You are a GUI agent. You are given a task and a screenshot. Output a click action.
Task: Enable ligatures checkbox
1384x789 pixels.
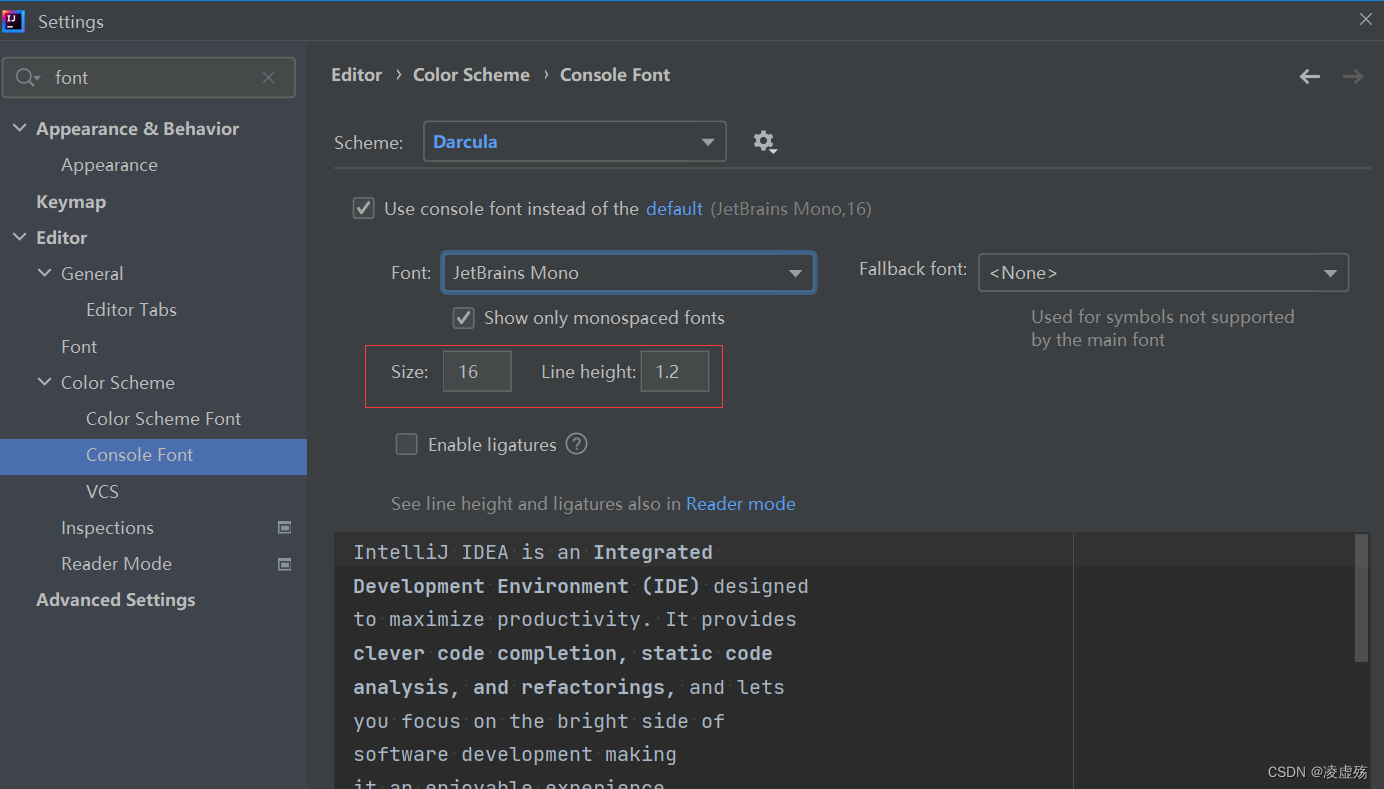tap(406, 444)
